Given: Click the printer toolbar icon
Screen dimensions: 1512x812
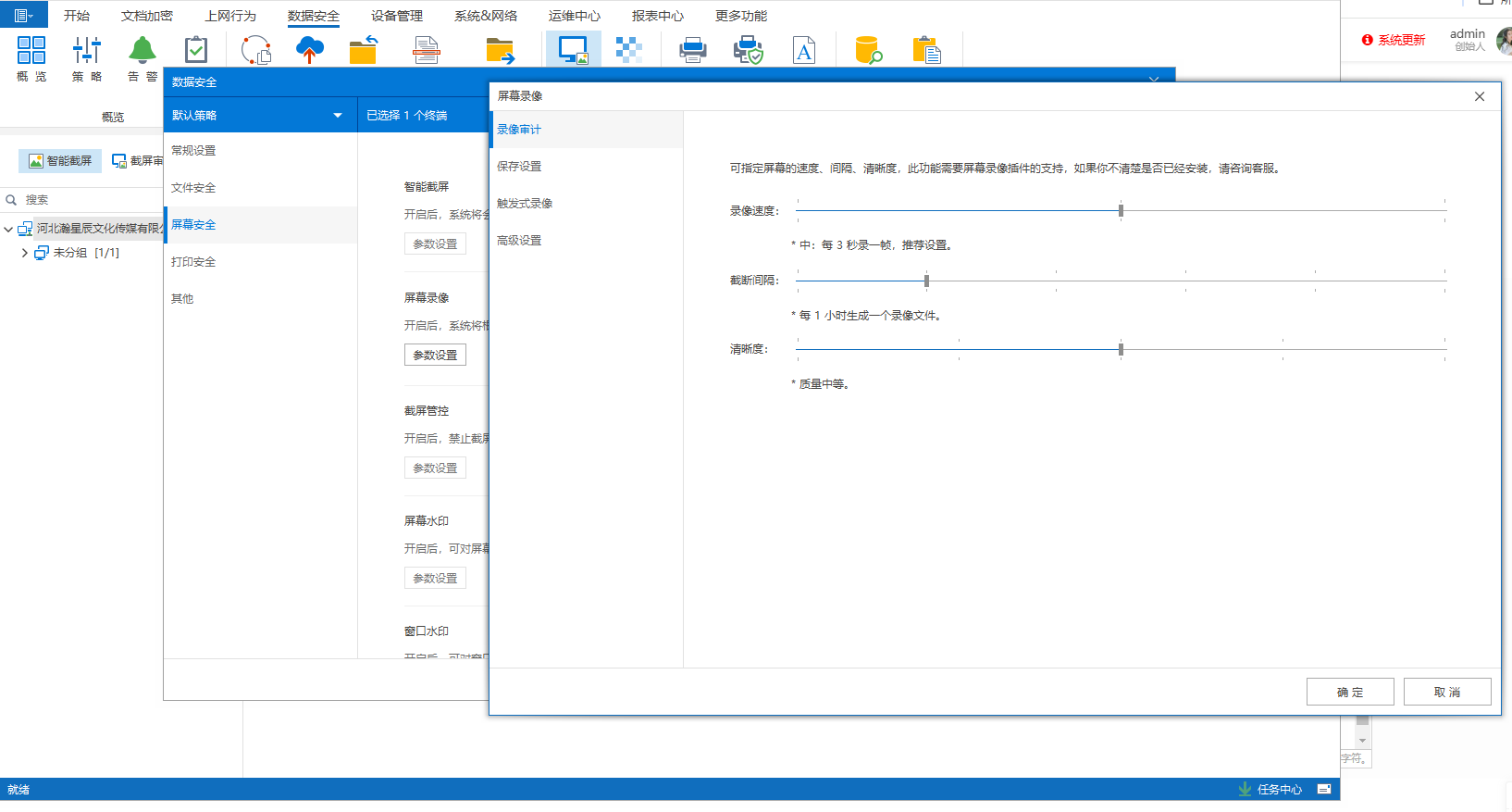Looking at the screenshot, I should point(692,50).
